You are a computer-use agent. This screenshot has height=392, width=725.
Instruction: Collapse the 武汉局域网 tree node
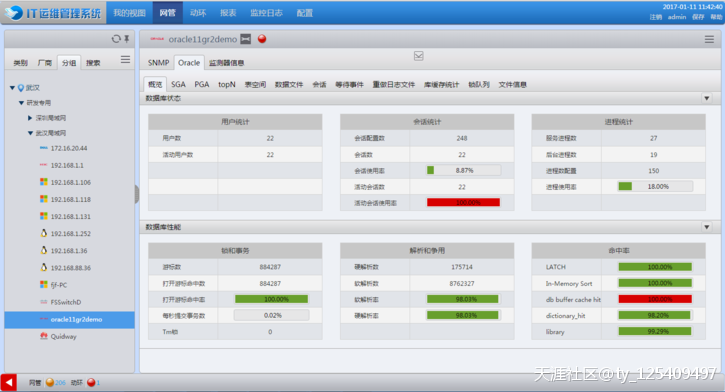click(x=30, y=133)
